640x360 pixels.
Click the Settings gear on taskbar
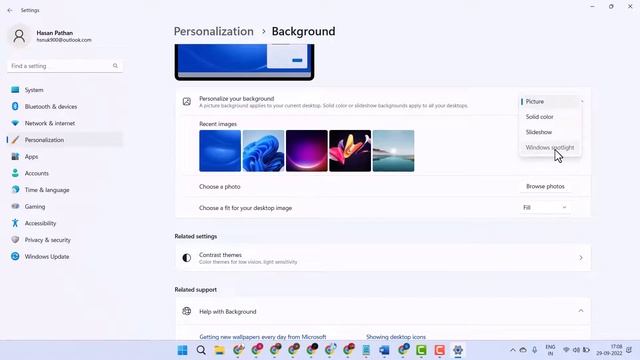(458, 350)
